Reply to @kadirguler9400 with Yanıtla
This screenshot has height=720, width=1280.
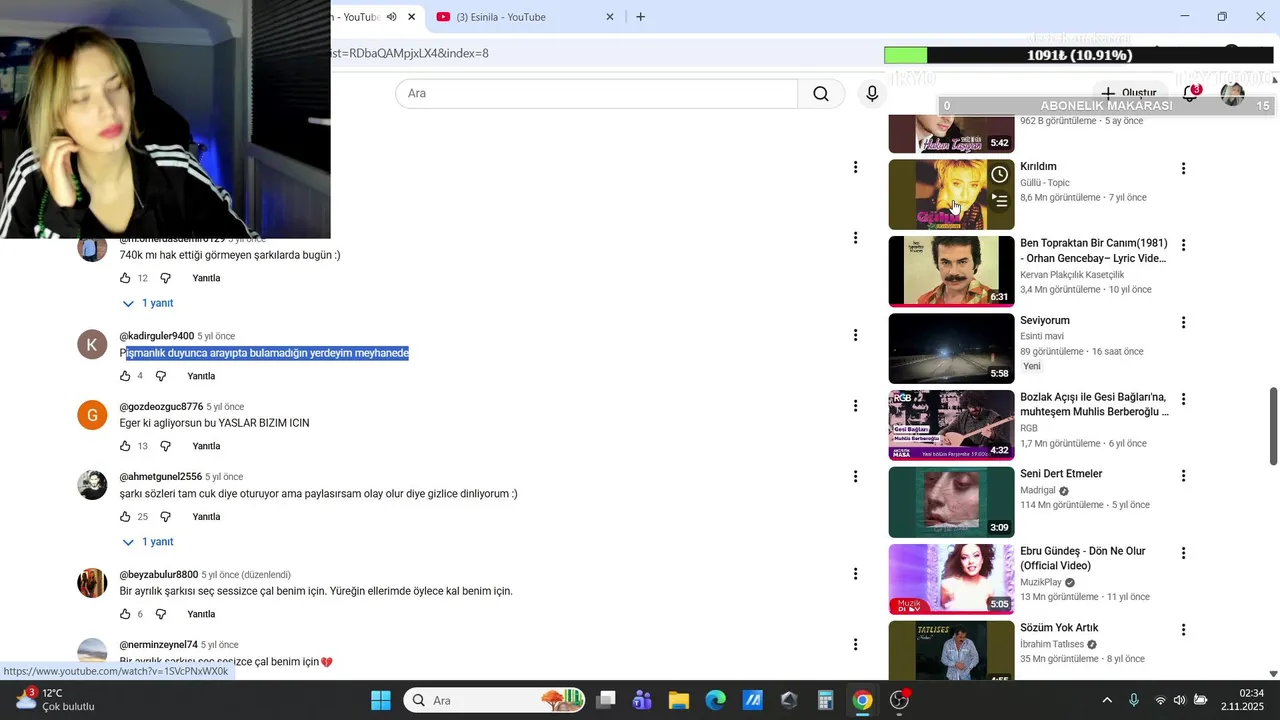tap(201, 376)
